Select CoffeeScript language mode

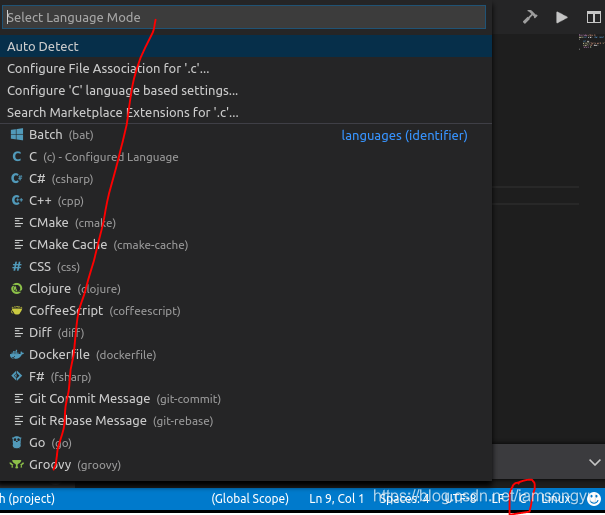click(x=246, y=311)
